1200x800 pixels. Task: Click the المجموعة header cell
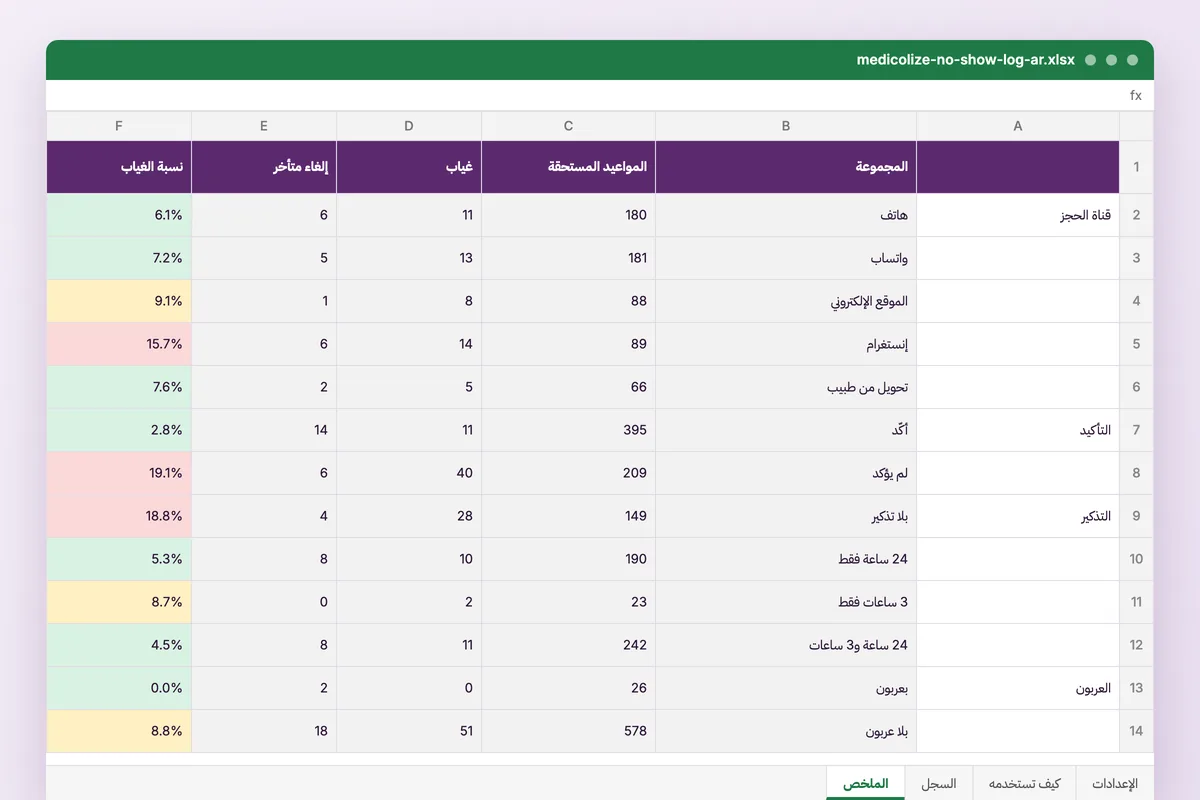pyautogui.click(x=786, y=167)
